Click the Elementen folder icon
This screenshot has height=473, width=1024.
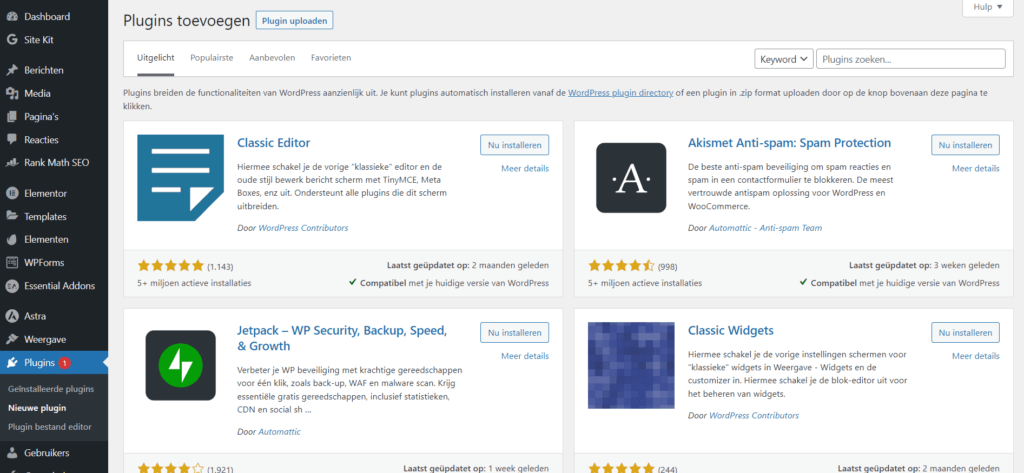(x=12, y=239)
